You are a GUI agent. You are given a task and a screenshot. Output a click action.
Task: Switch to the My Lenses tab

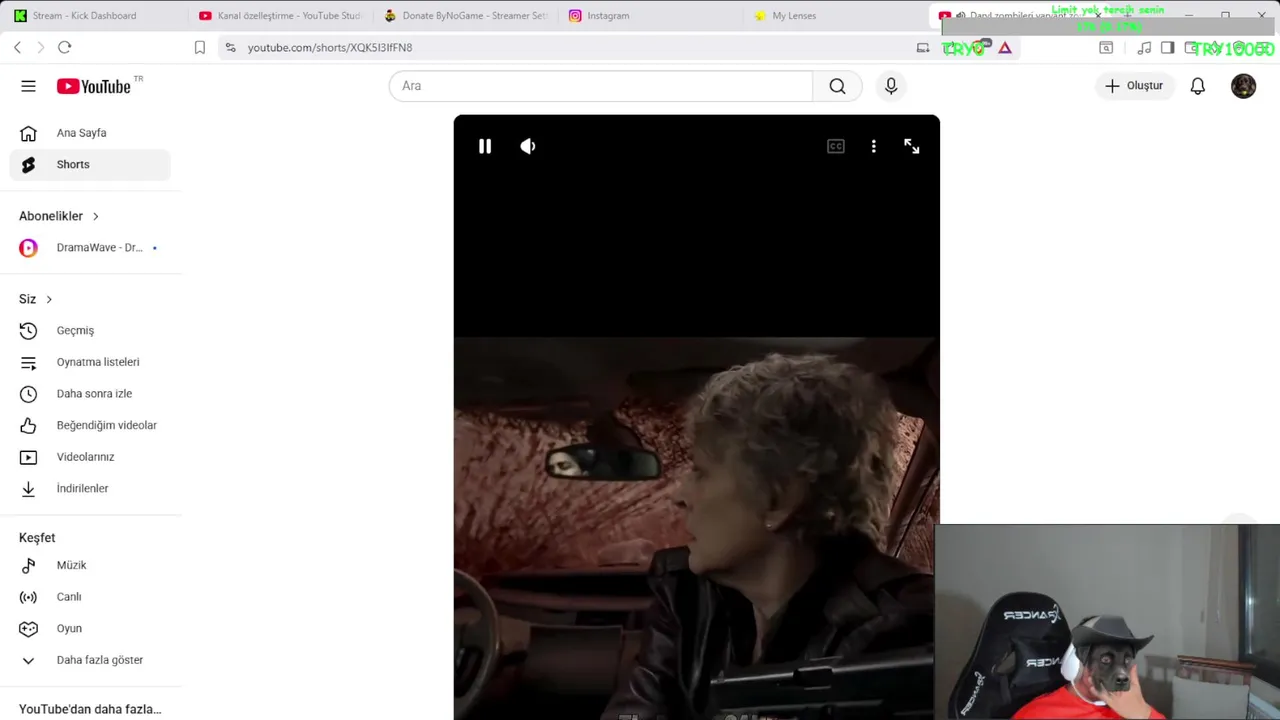pyautogui.click(x=836, y=15)
